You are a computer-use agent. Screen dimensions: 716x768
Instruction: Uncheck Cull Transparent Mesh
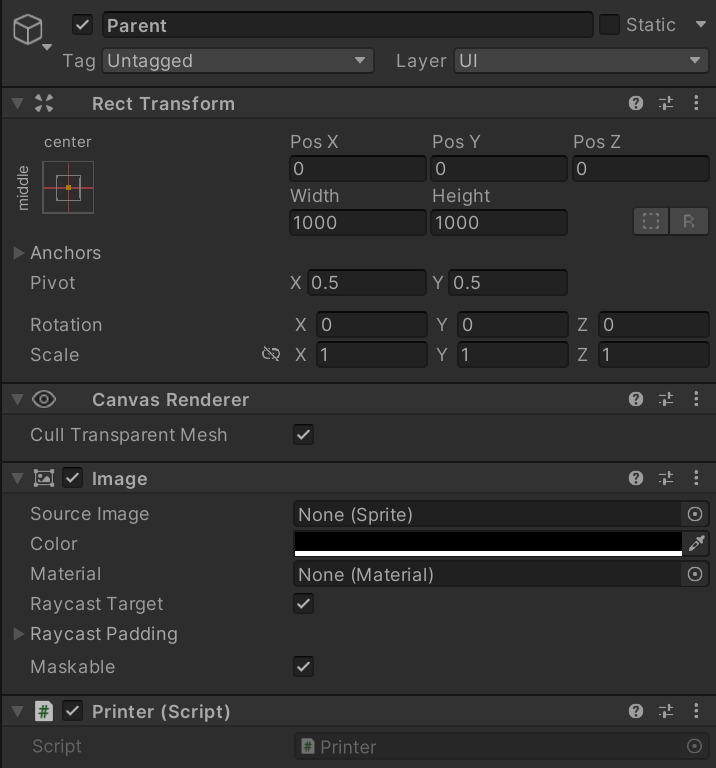pos(303,435)
